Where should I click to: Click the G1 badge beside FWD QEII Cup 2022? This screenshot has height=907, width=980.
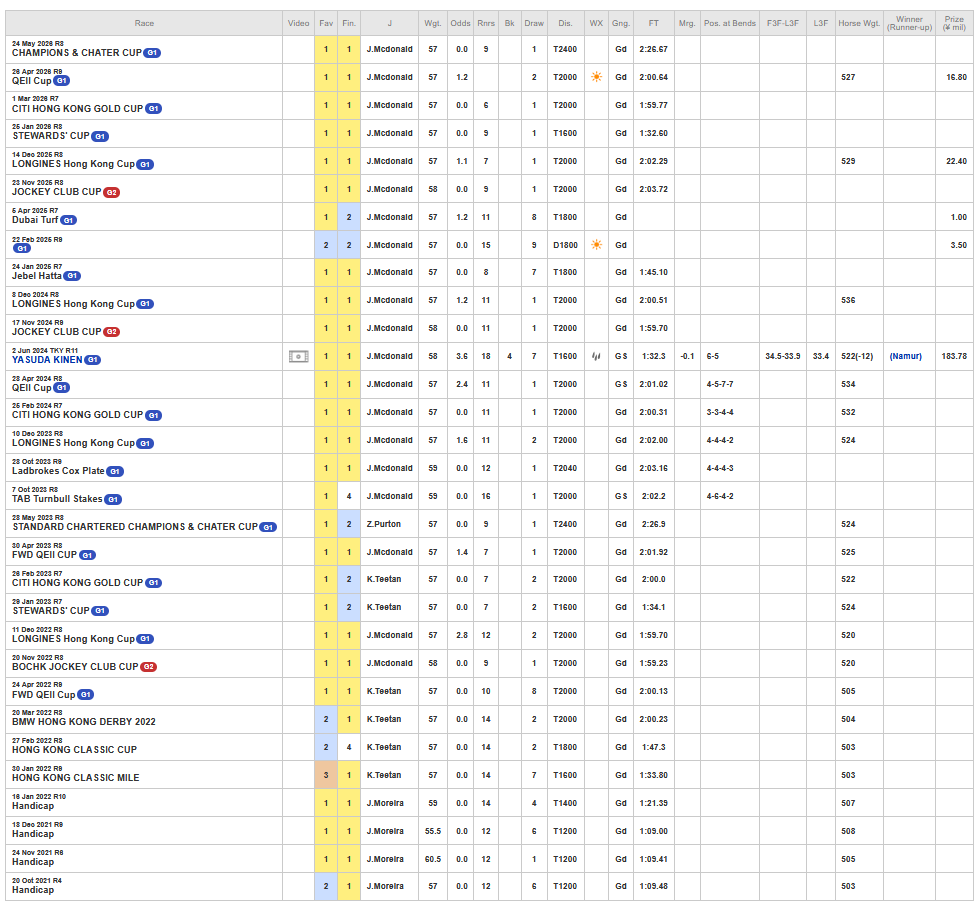[x=86, y=695]
